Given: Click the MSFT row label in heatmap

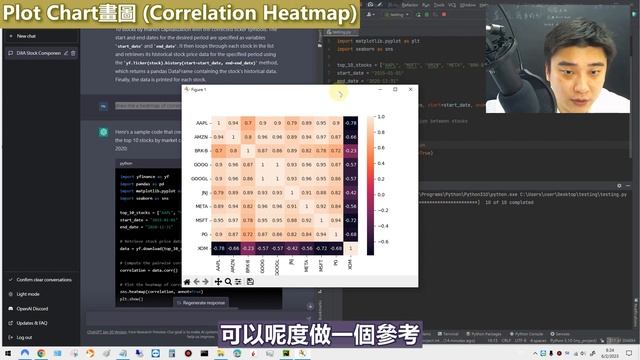Looking at the screenshot, I should coord(201,220).
